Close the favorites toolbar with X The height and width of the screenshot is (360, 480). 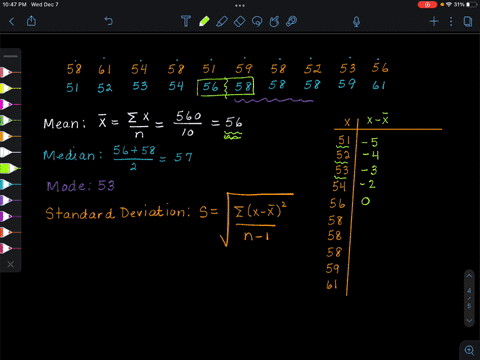[x=11, y=264]
